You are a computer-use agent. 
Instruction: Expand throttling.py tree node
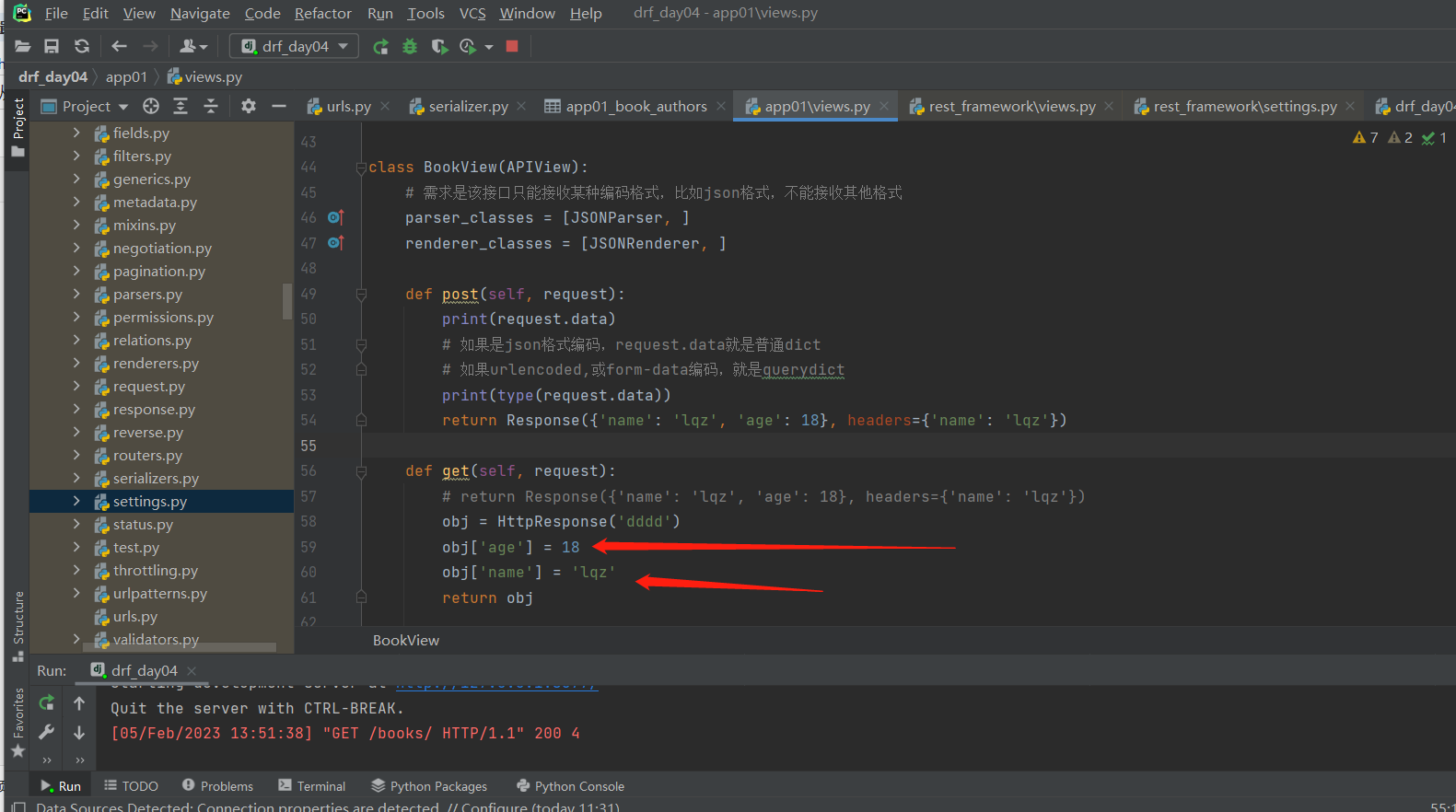pos(76,570)
